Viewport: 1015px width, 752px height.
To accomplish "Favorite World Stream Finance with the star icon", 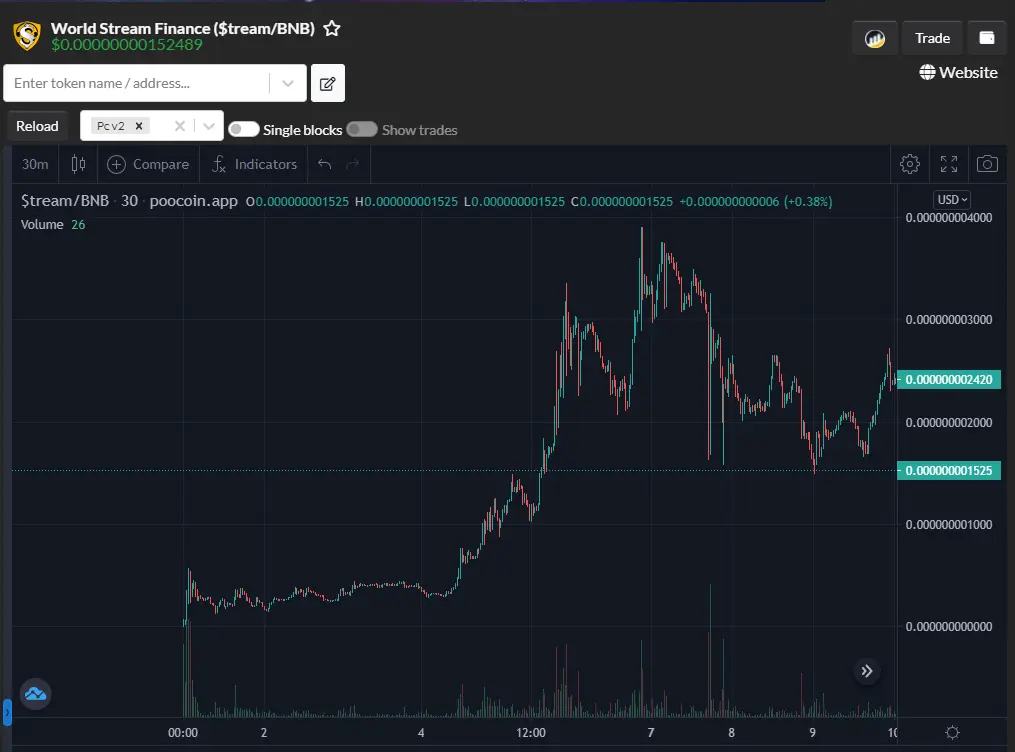I will pyautogui.click(x=332, y=28).
